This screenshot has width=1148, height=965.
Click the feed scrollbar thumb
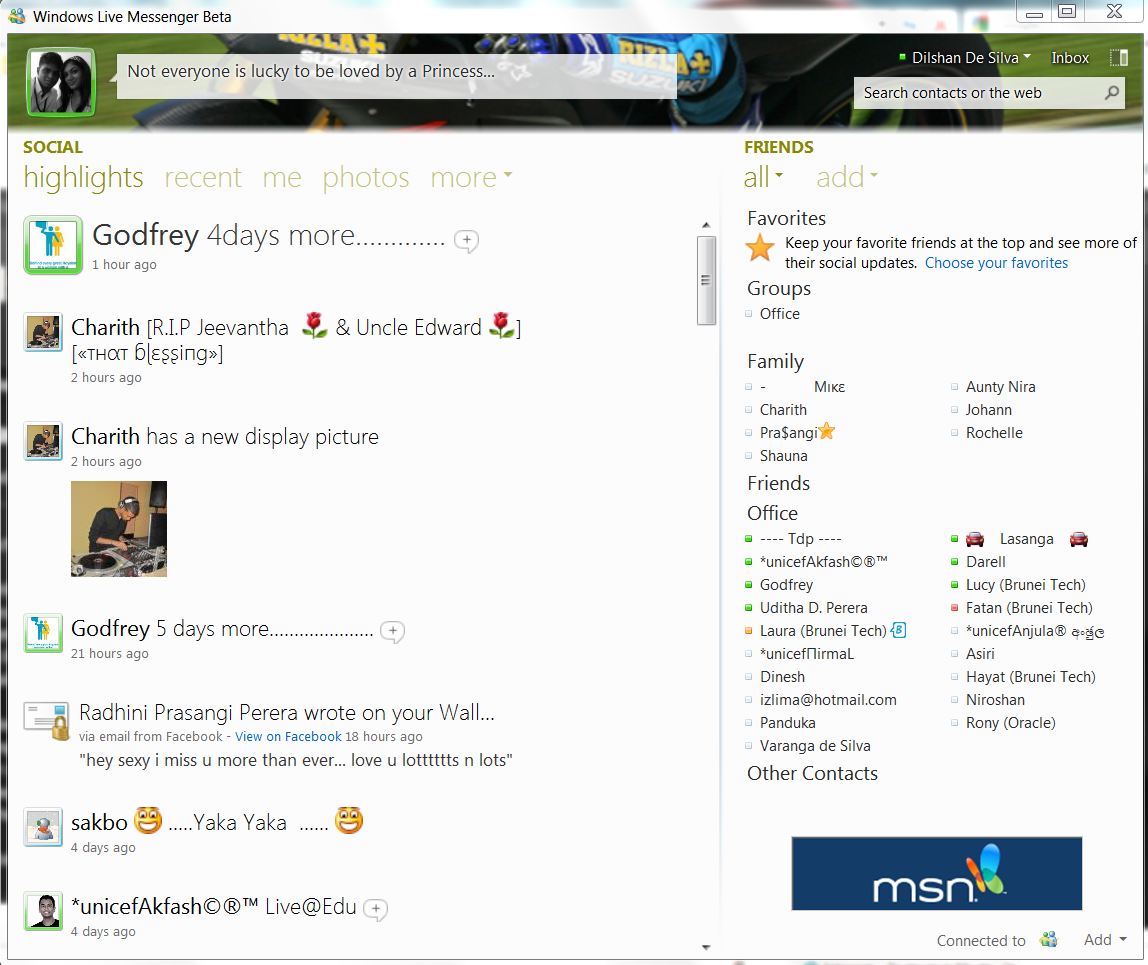pyautogui.click(x=706, y=280)
